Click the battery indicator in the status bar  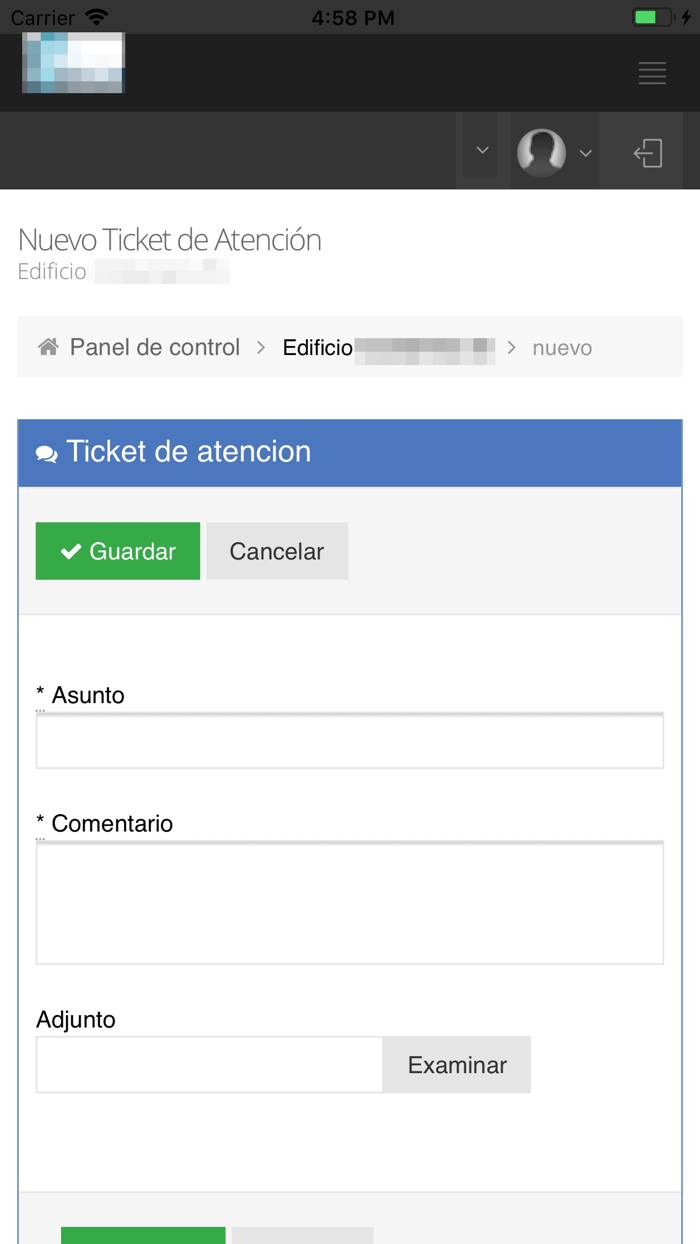point(651,16)
